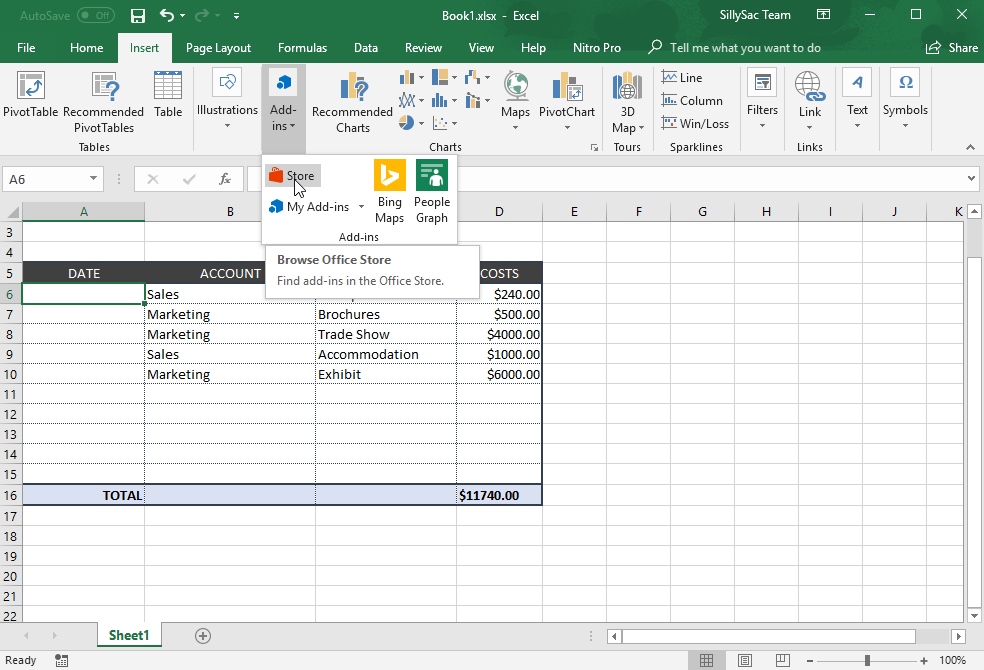Viewport: 984px width, 670px height.
Task: Open the Formulas ribbon tab
Action: click(x=302, y=48)
